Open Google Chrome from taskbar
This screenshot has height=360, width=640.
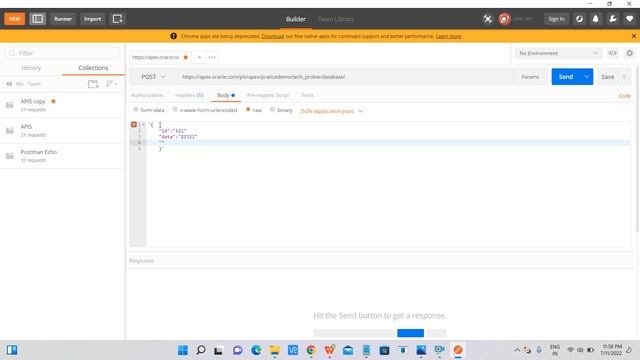click(x=311, y=350)
